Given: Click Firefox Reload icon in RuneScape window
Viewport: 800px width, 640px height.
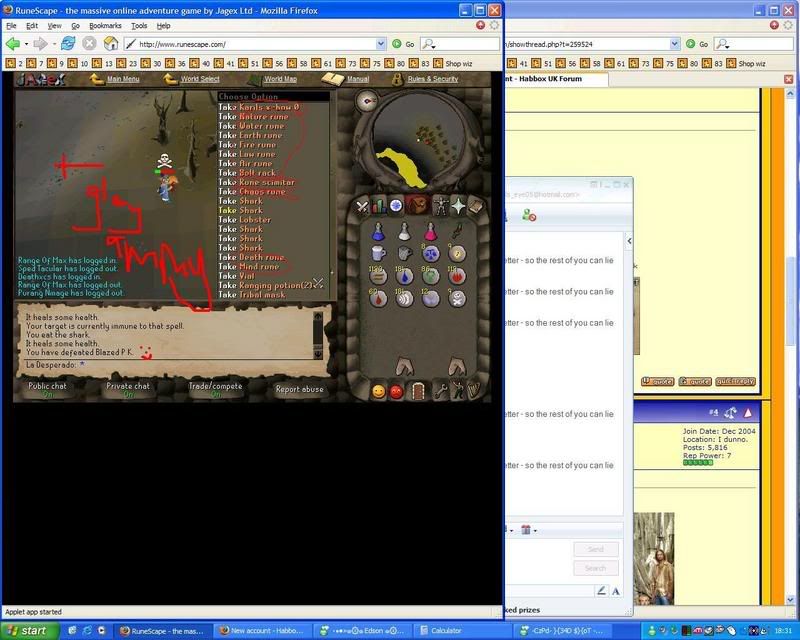Looking at the screenshot, I should (68, 44).
